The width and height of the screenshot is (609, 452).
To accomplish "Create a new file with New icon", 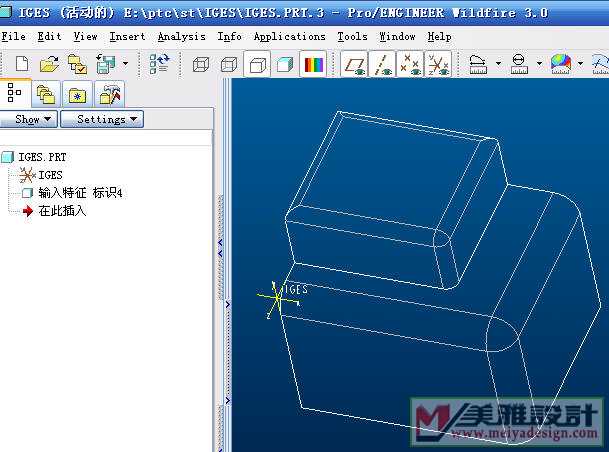I will click(x=22, y=64).
